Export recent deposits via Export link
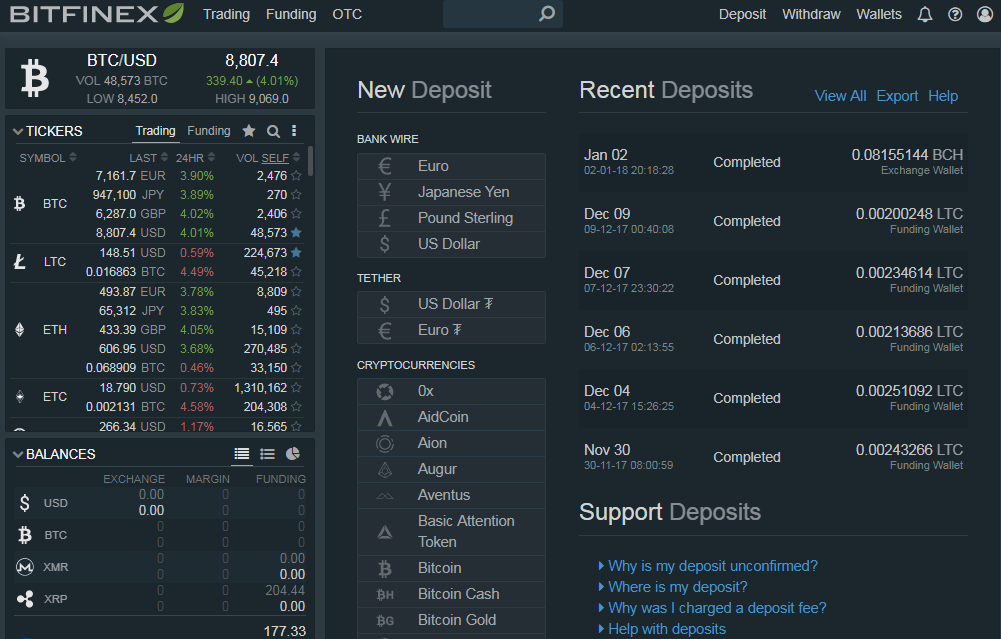The width and height of the screenshot is (1001, 639). point(897,96)
